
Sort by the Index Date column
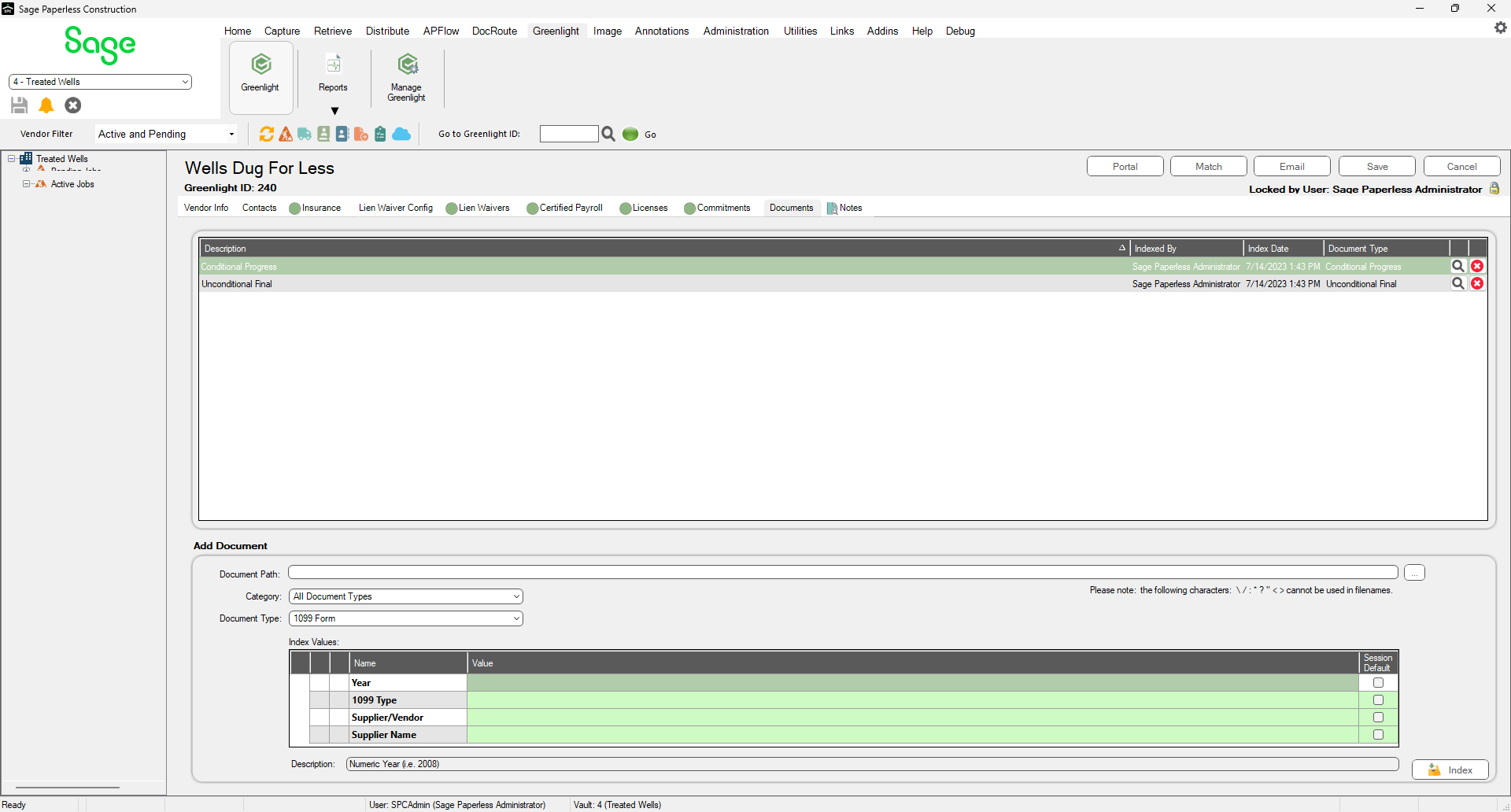pos(1284,249)
